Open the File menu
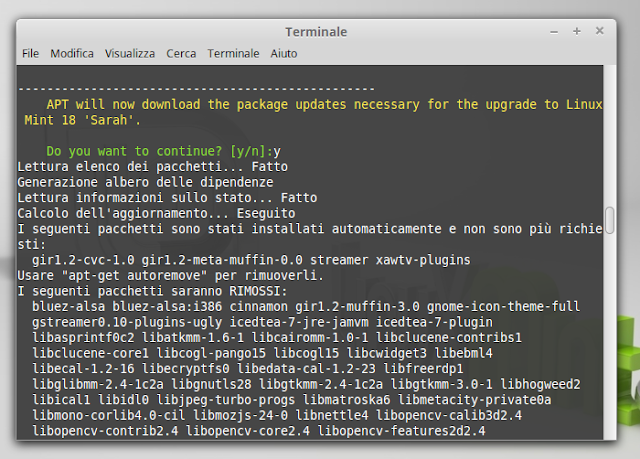Viewport: 640px width, 459px height. (30, 53)
